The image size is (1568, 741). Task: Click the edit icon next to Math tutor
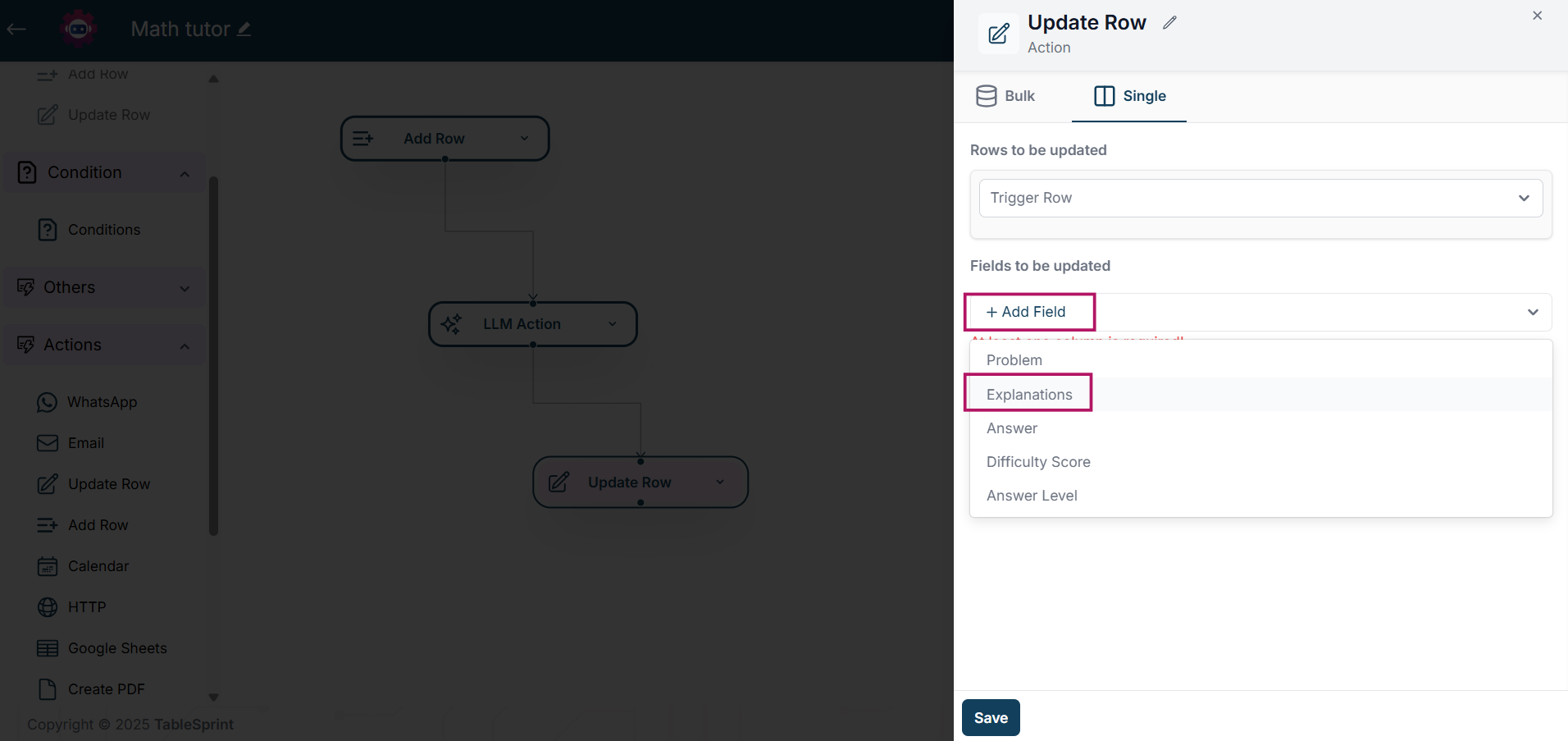point(244,30)
